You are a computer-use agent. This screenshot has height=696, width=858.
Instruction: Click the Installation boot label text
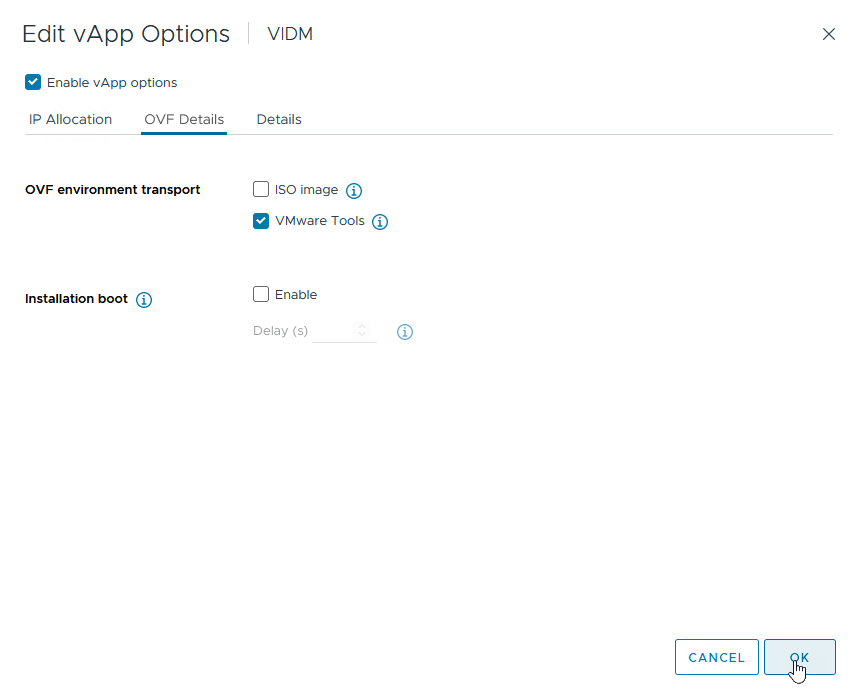pyautogui.click(x=76, y=299)
